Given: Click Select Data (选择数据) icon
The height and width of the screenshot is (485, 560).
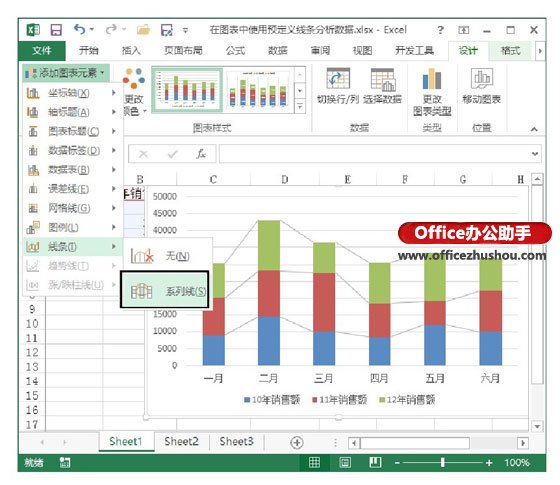Looking at the screenshot, I should 382,80.
